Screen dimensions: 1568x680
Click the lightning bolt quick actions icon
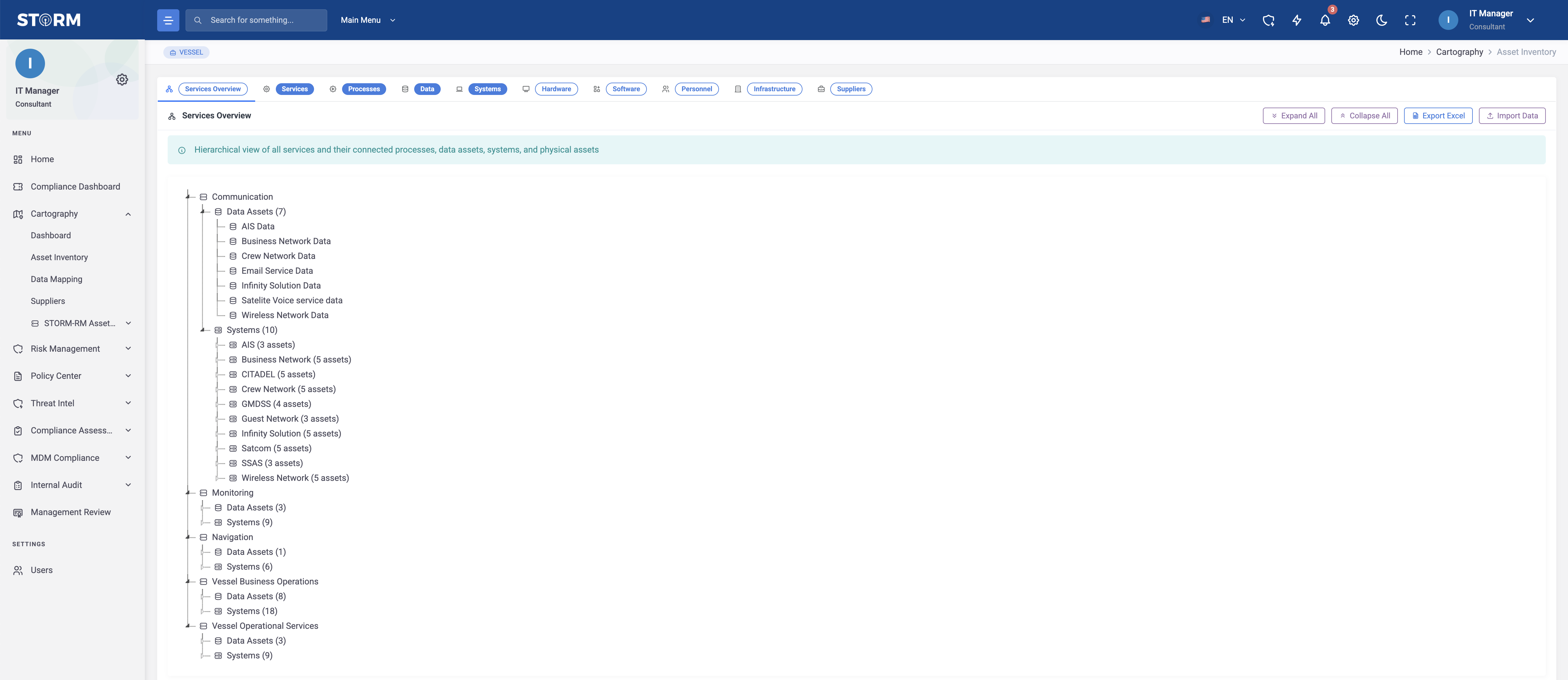pyautogui.click(x=1296, y=20)
